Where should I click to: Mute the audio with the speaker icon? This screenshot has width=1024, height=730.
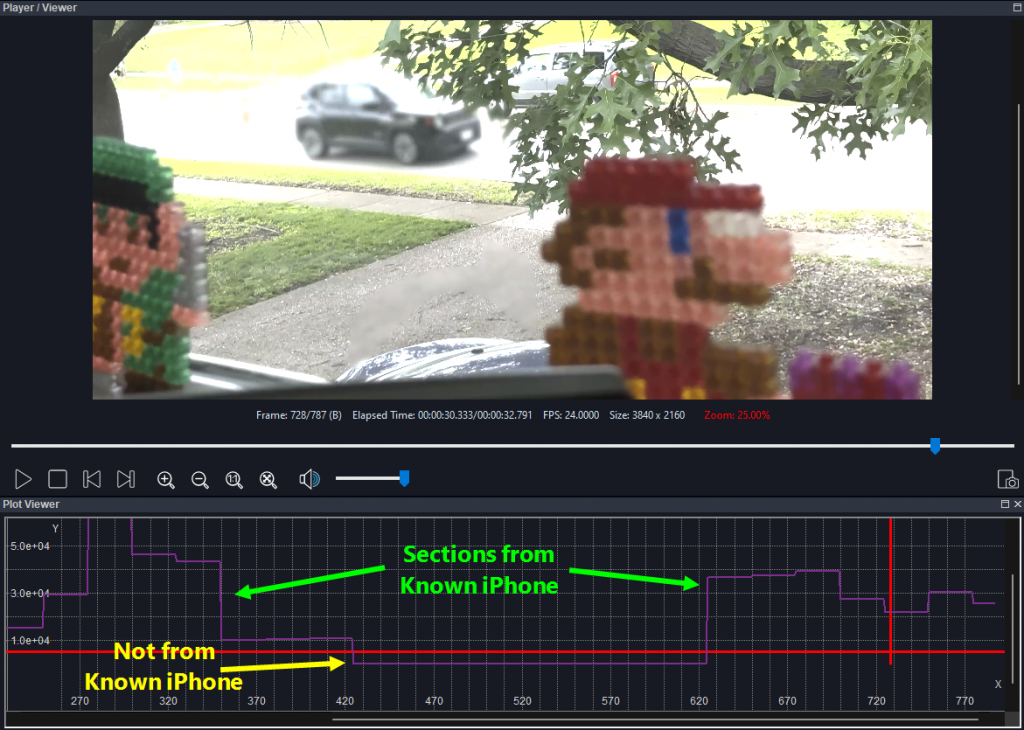point(309,480)
